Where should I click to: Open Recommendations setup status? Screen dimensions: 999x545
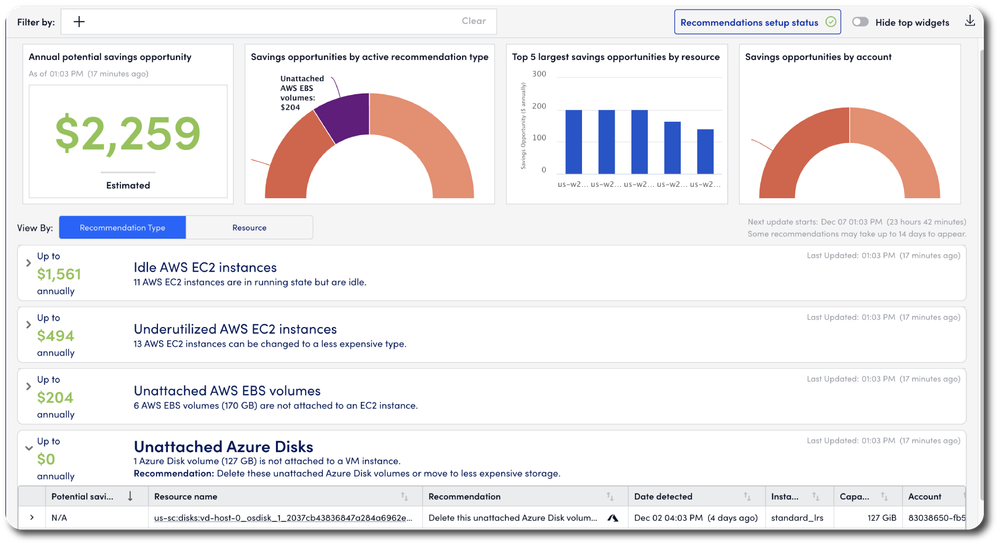coord(758,22)
